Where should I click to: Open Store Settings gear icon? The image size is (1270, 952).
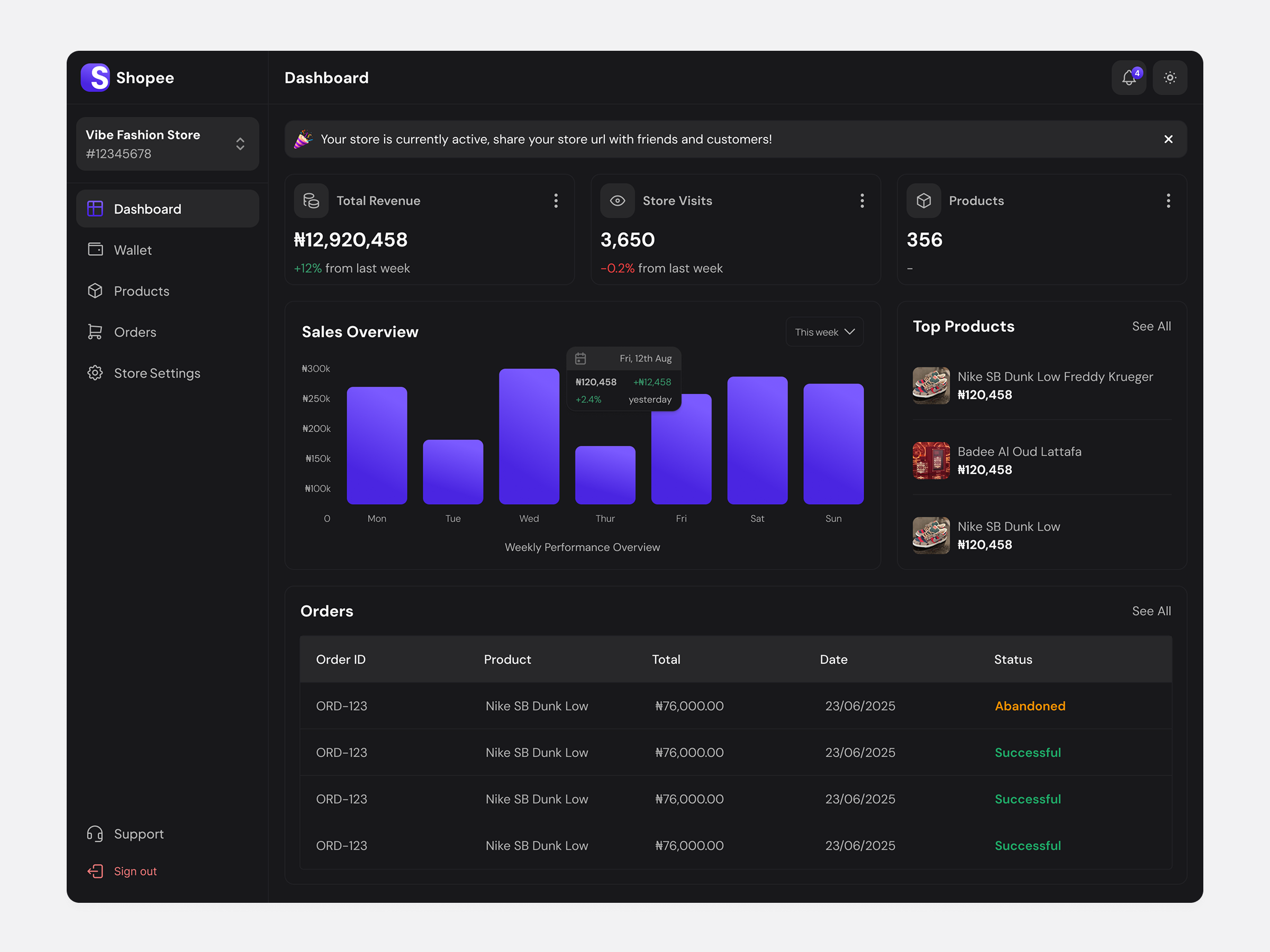[x=95, y=373]
